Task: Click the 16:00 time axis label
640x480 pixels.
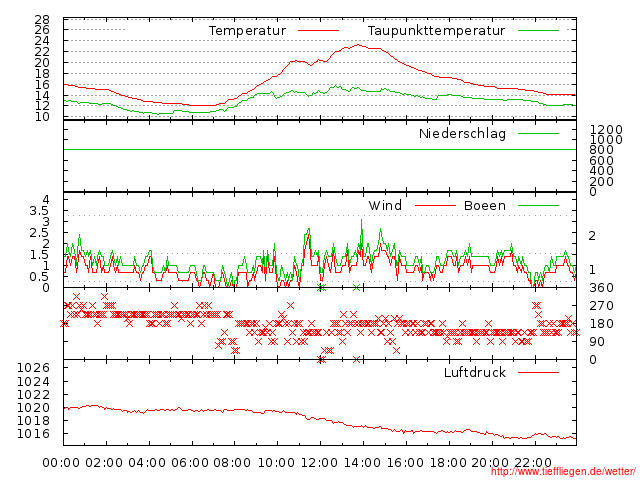Action: pos(405,463)
